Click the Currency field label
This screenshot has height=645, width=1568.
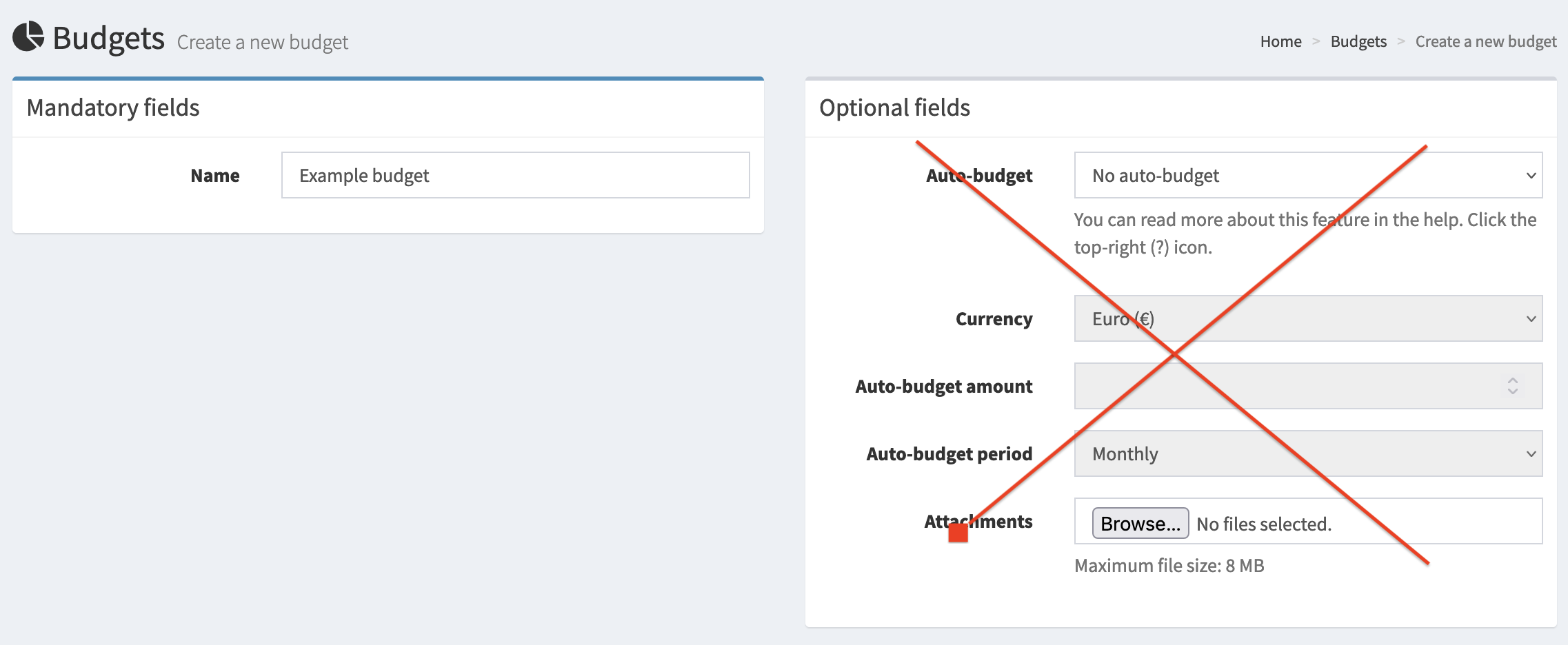click(x=994, y=319)
